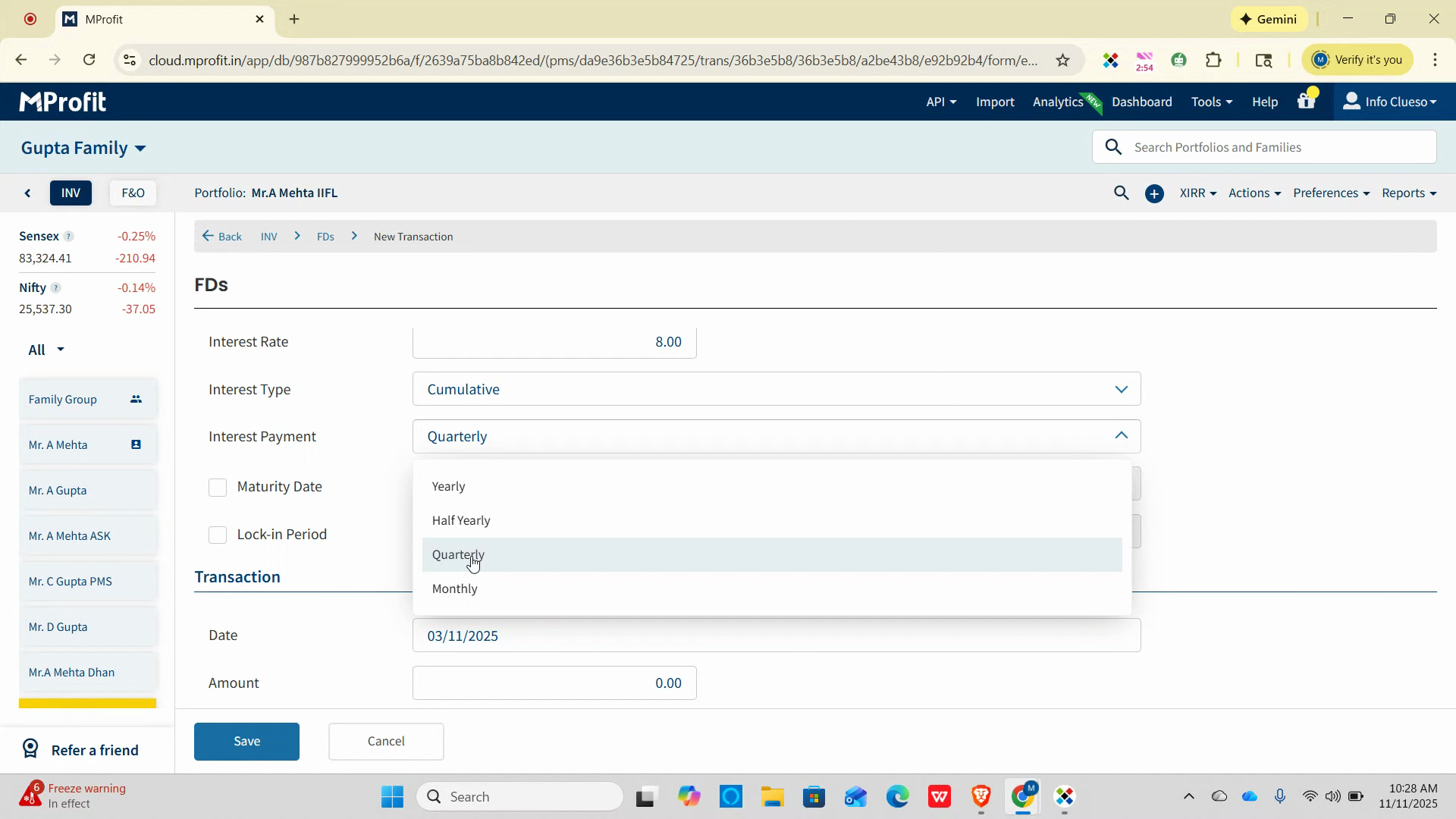Choose Monthly from the interest payment list
1456x819 pixels.
pos(455,588)
